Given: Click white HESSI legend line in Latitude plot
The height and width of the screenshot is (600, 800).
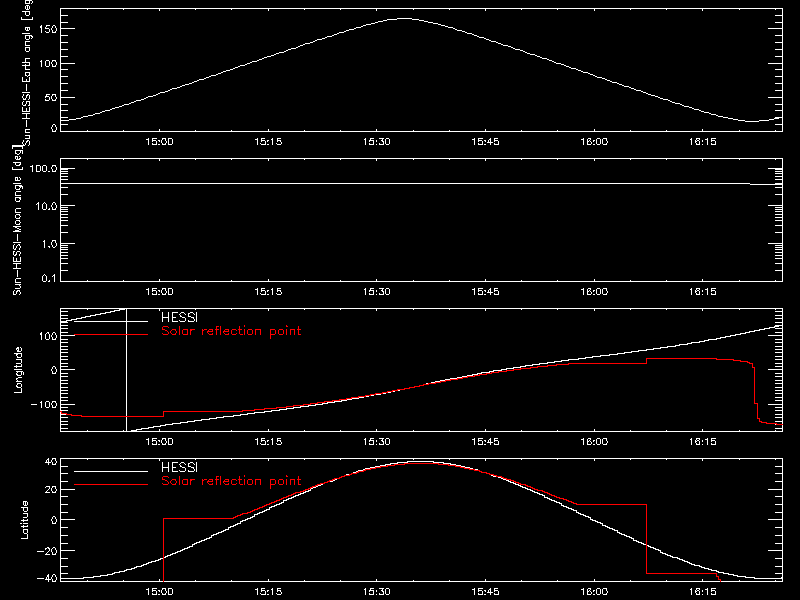Looking at the screenshot, I should [x=111, y=471].
